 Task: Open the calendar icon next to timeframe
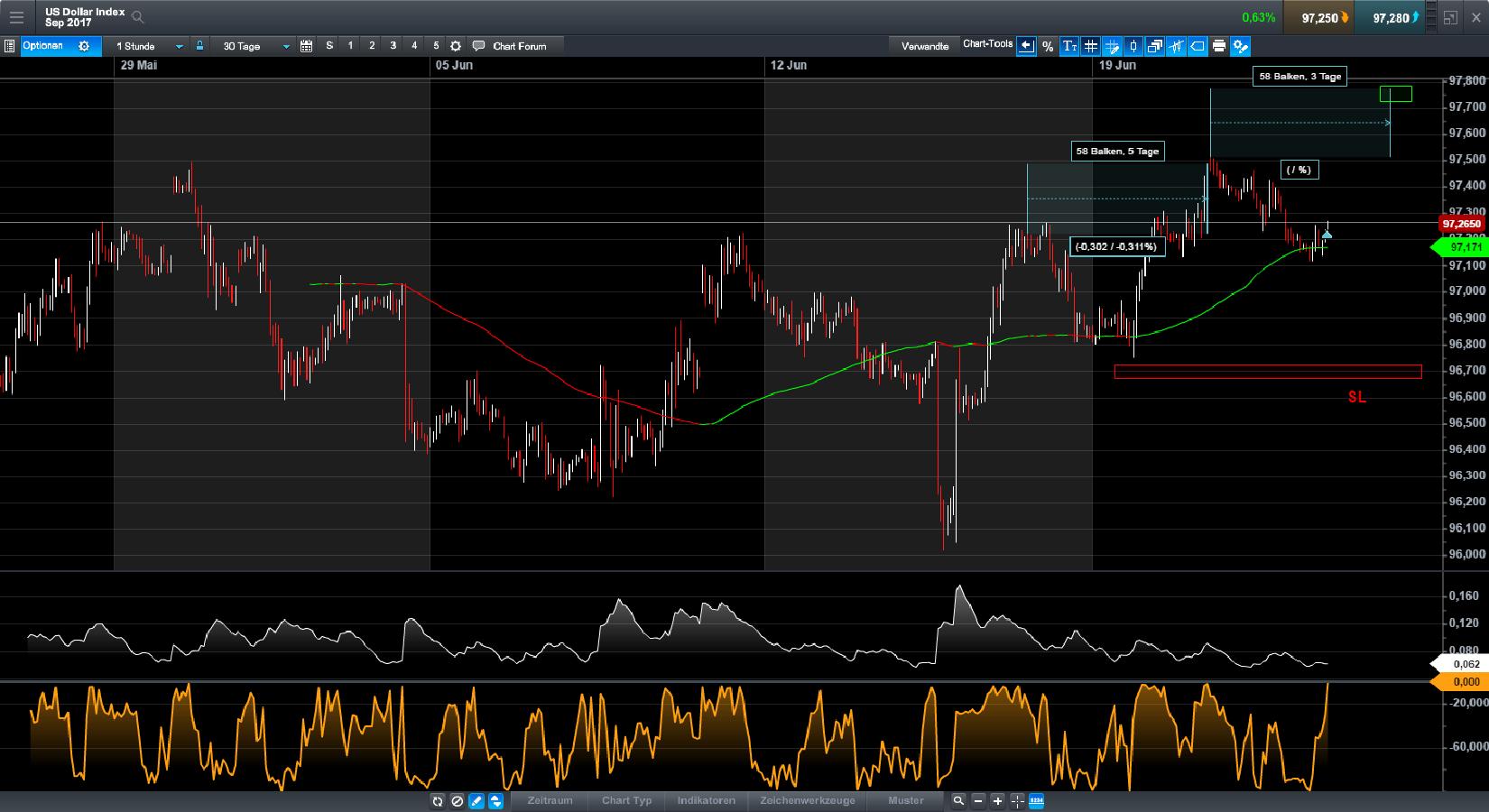[305, 45]
